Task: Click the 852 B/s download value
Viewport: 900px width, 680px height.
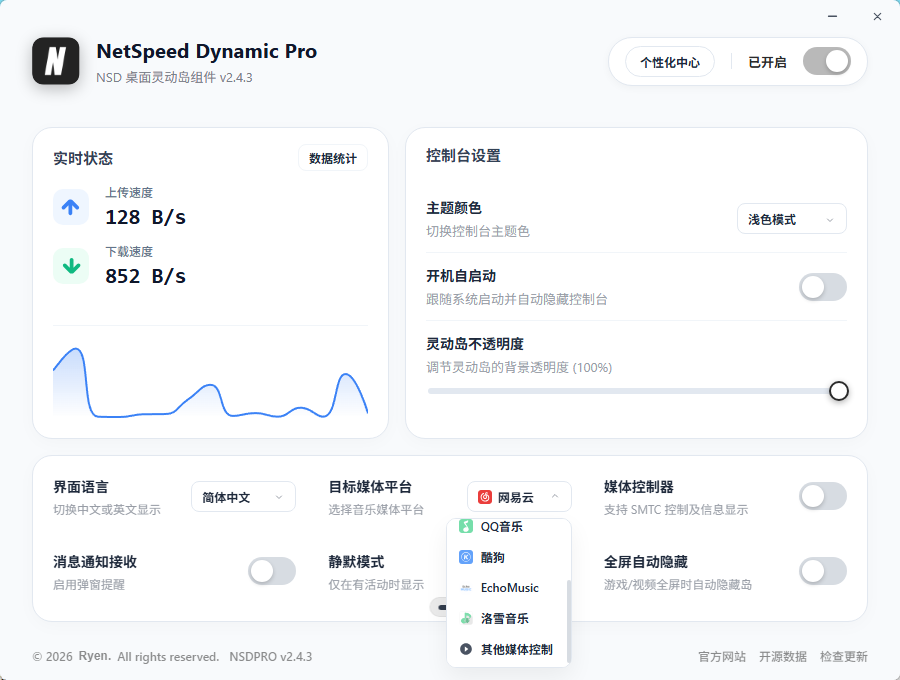Action: coord(145,276)
